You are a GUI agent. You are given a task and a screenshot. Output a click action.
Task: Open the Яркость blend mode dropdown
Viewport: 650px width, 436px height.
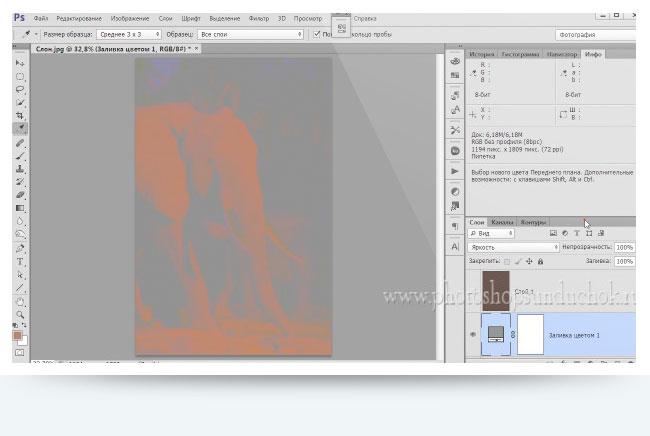click(x=514, y=247)
